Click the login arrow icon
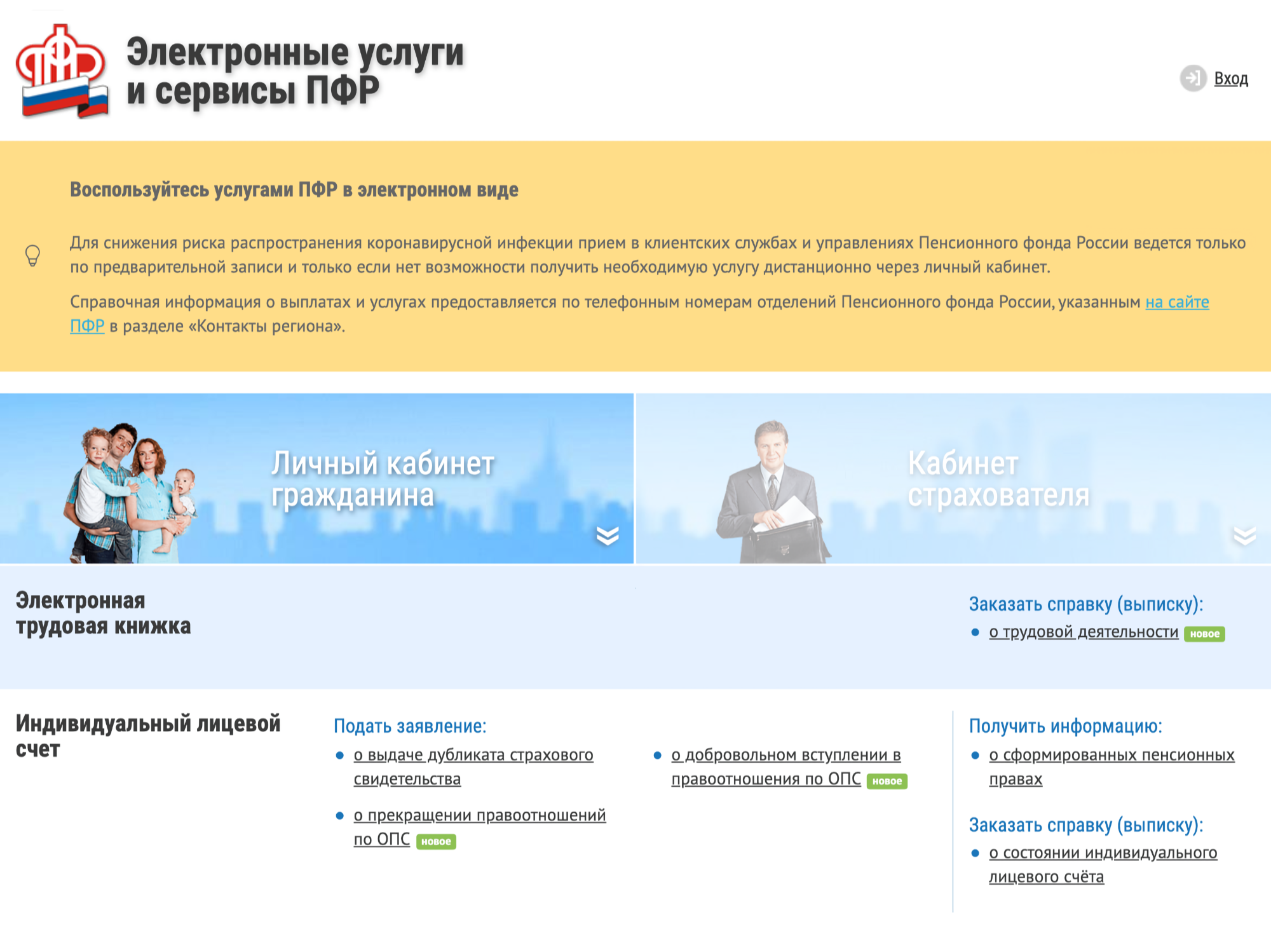The width and height of the screenshot is (1271, 952). (1193, 78)
